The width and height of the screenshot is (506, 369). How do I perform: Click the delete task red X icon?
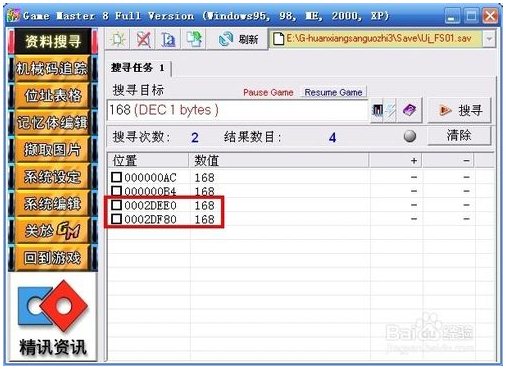pyautogui.click(x=143, y=39)
